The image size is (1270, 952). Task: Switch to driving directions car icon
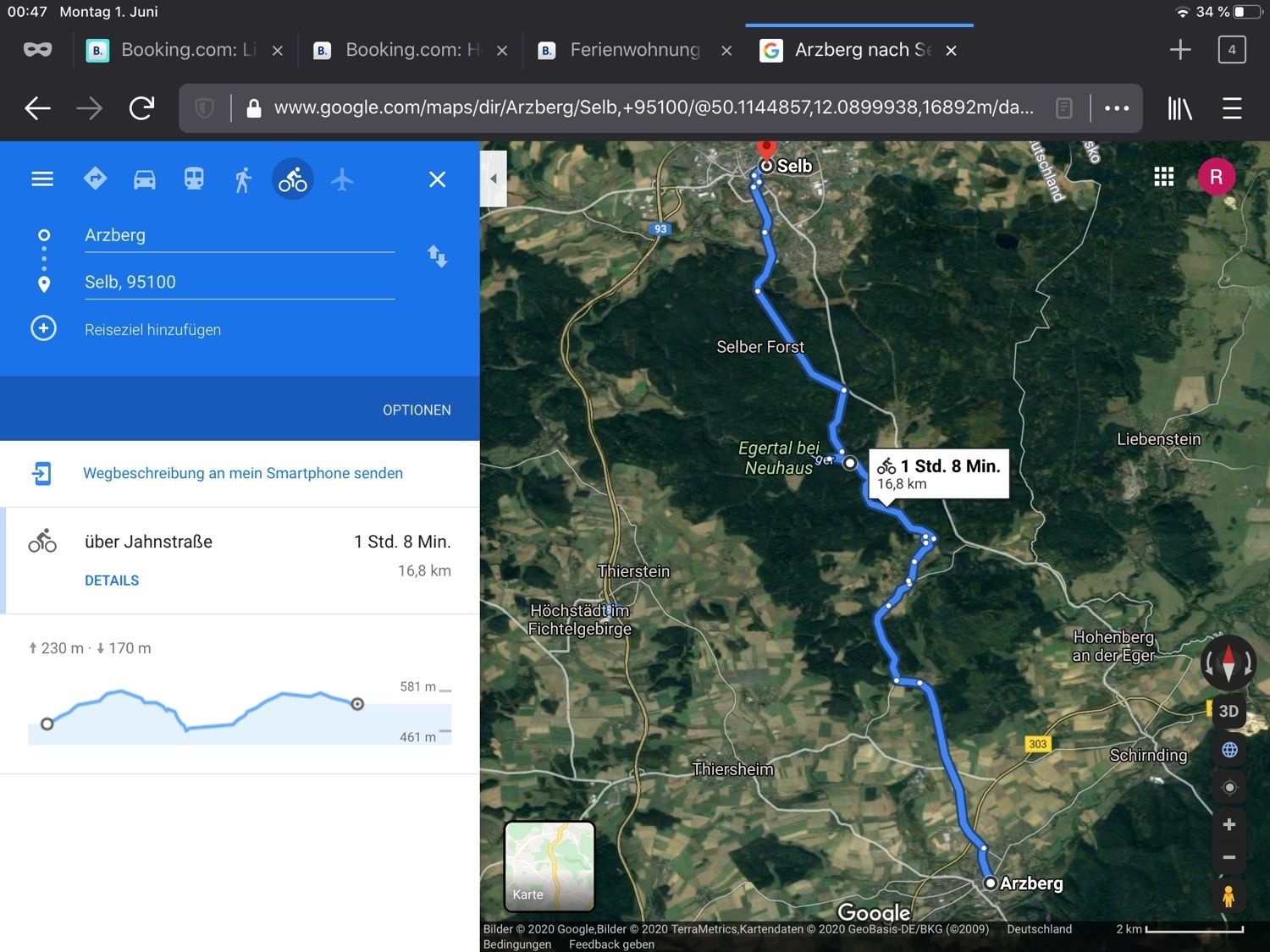[x=145, y=179]
